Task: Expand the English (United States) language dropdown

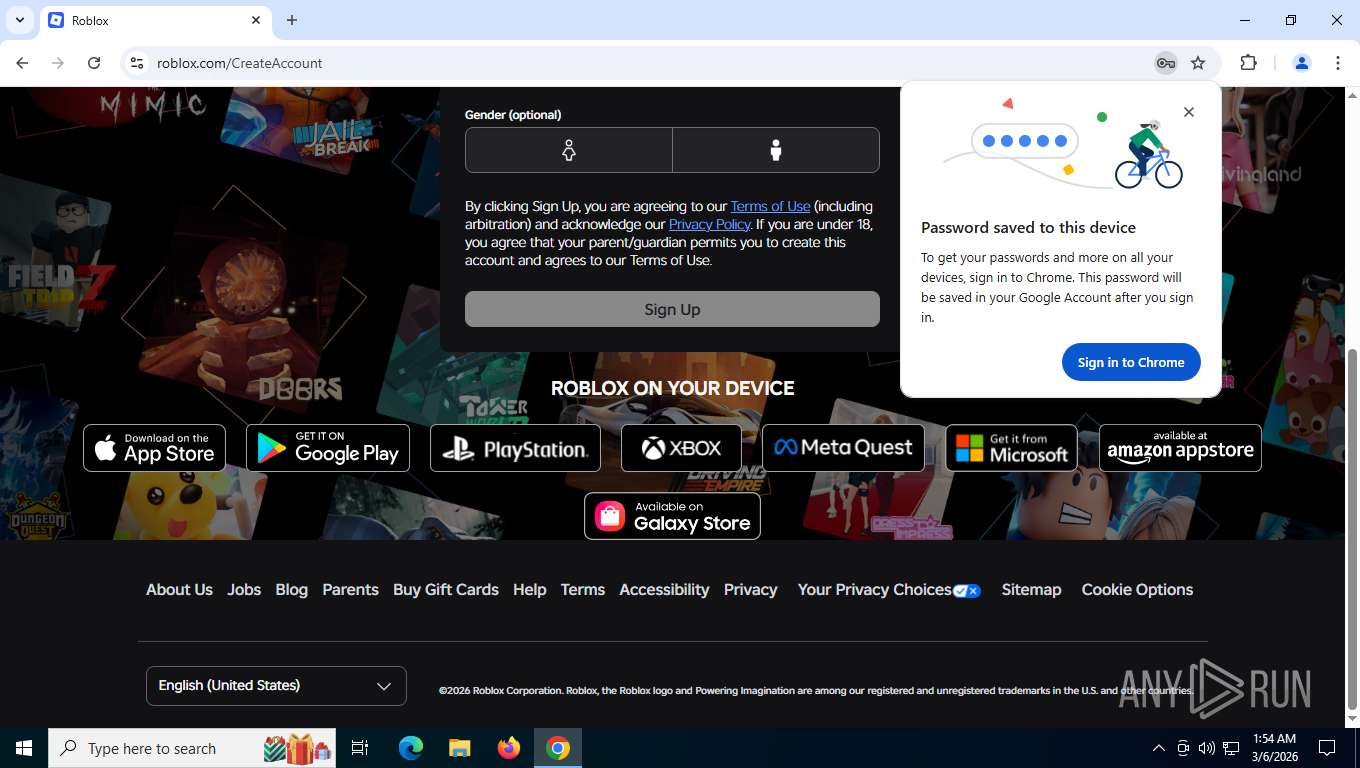Action: point(276,685)
